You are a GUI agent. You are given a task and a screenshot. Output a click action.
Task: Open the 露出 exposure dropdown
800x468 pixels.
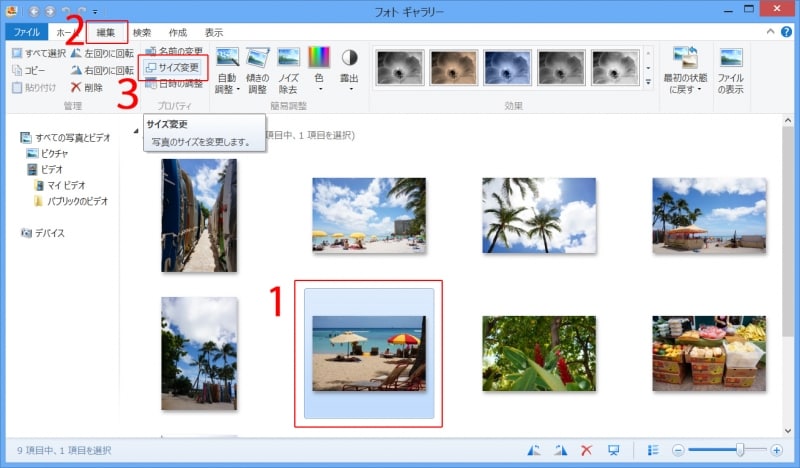coord(349,88)
